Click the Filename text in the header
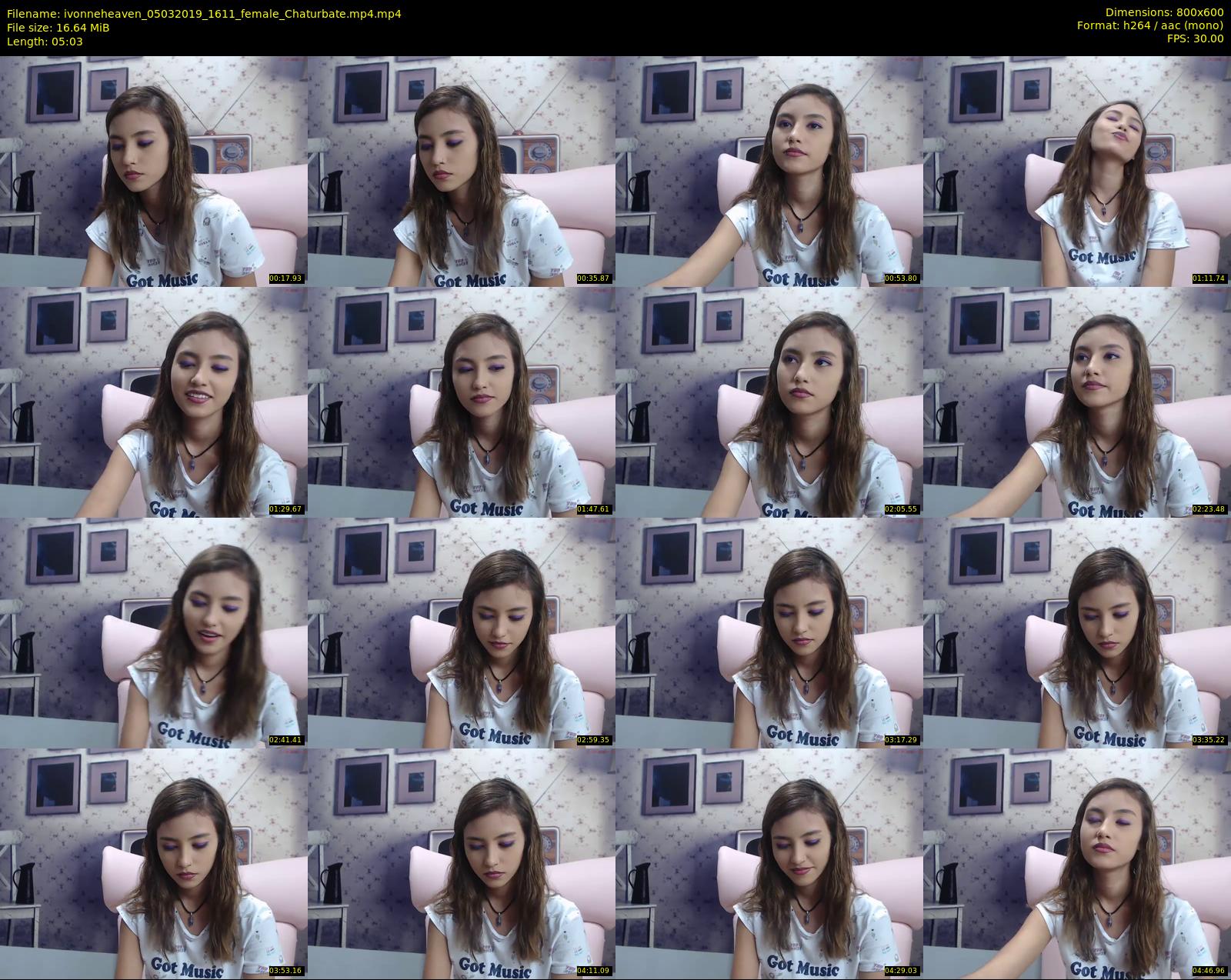The image size is (1231, 980). (204, 14)
